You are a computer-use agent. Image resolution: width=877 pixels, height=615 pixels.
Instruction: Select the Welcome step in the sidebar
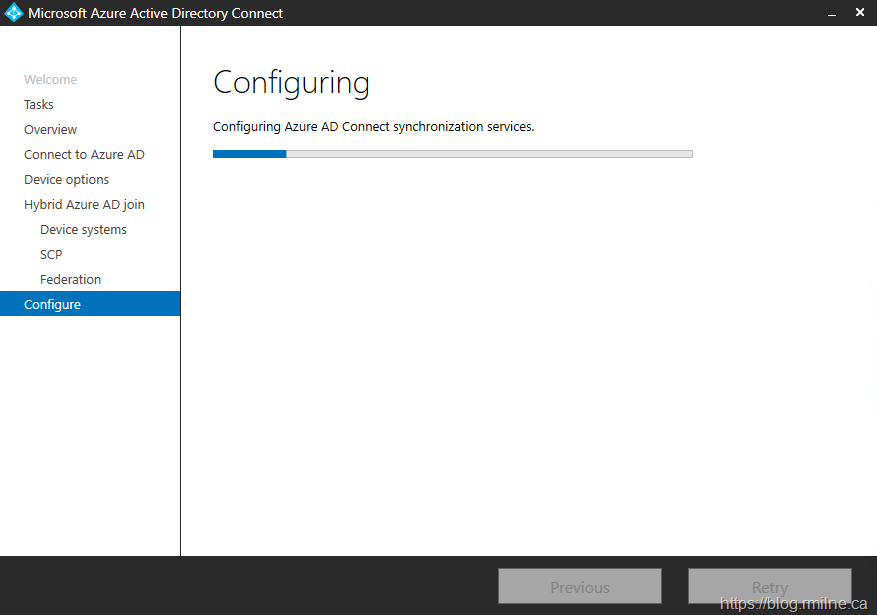[x=50, y=80]
